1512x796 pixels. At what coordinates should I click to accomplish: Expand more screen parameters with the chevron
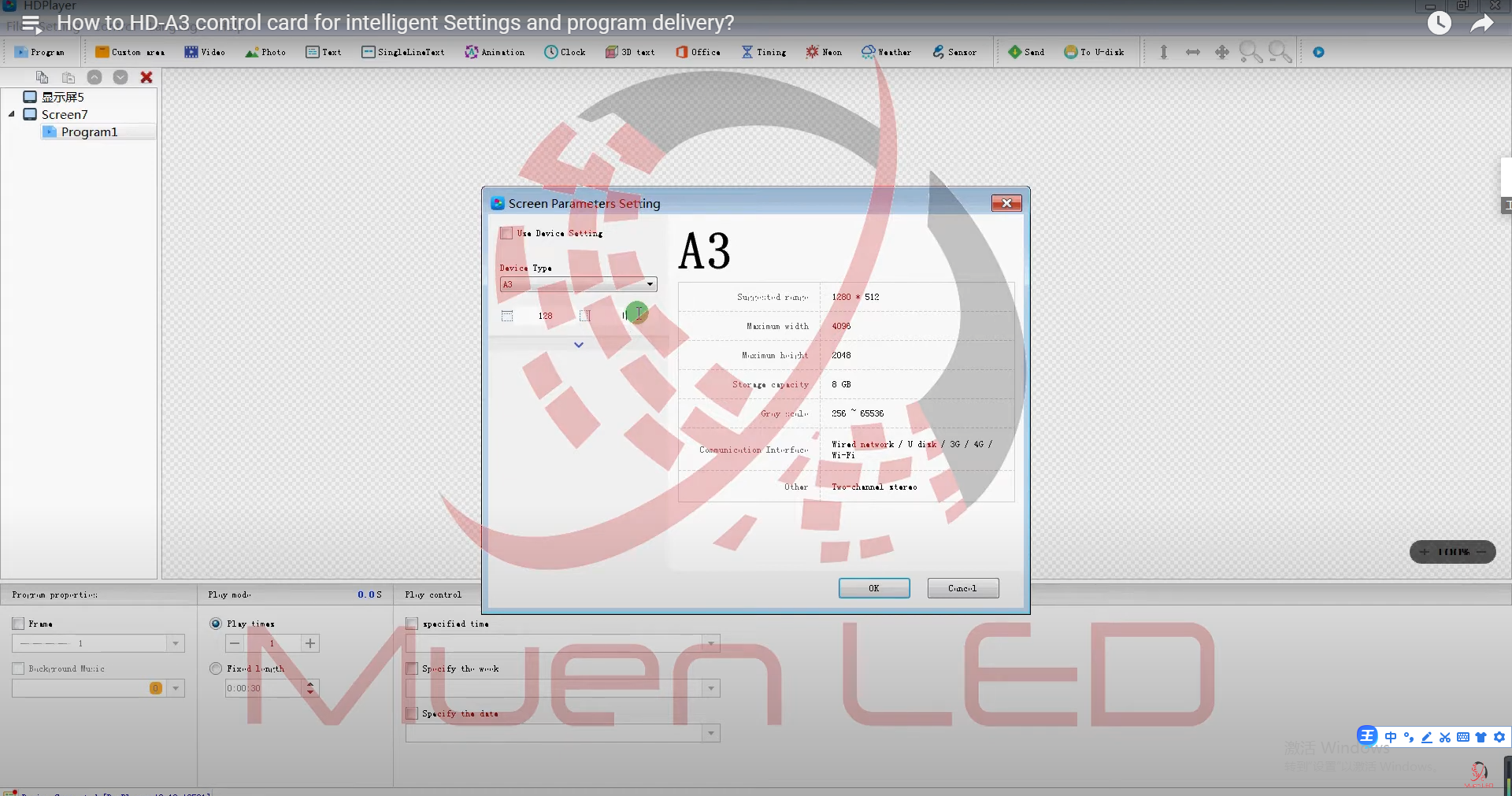click(x=578, y=345)
